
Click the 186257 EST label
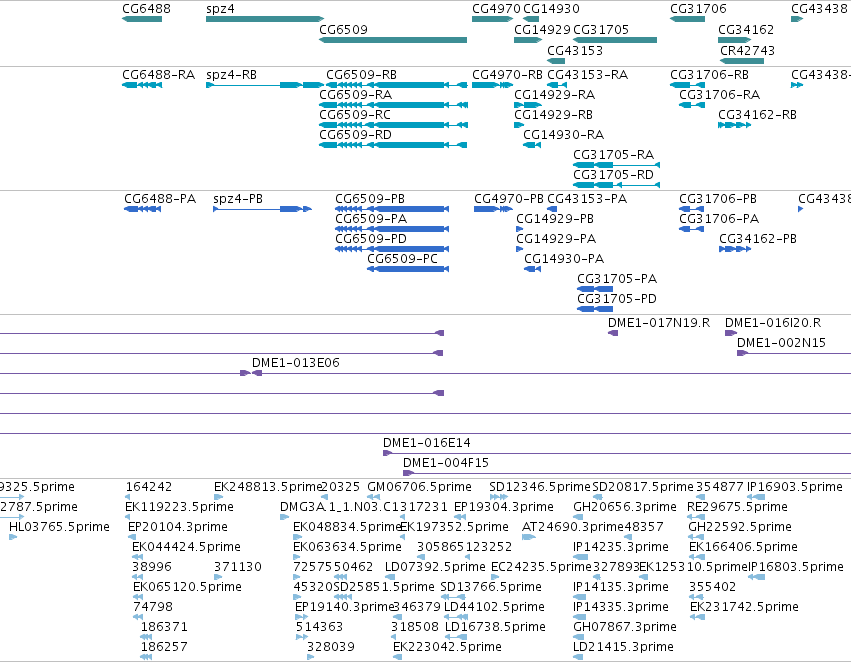164,647
